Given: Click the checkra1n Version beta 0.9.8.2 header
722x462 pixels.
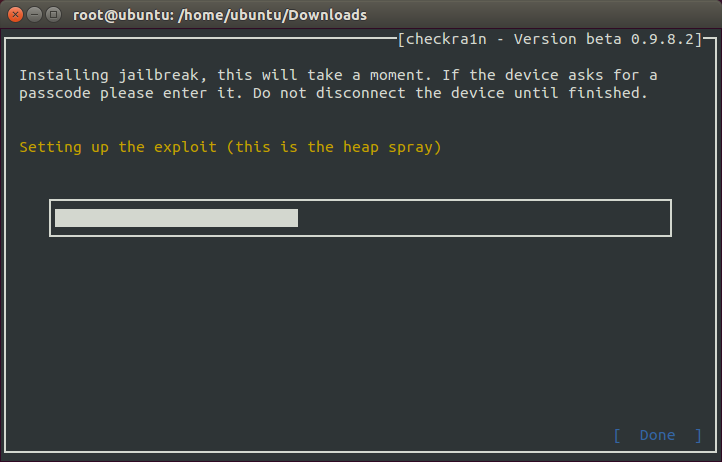Looking at the screenshot, I should (x=550, y=39).
